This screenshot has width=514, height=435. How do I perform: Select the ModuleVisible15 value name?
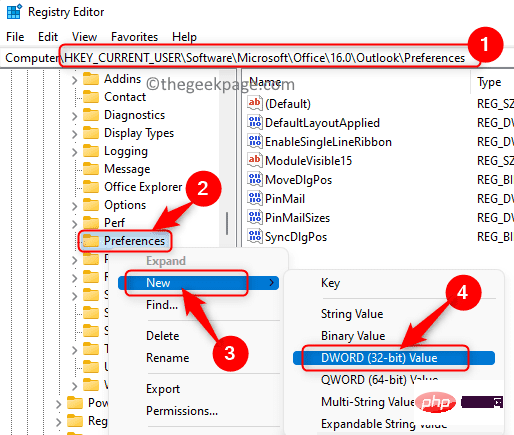coord(309,161)
